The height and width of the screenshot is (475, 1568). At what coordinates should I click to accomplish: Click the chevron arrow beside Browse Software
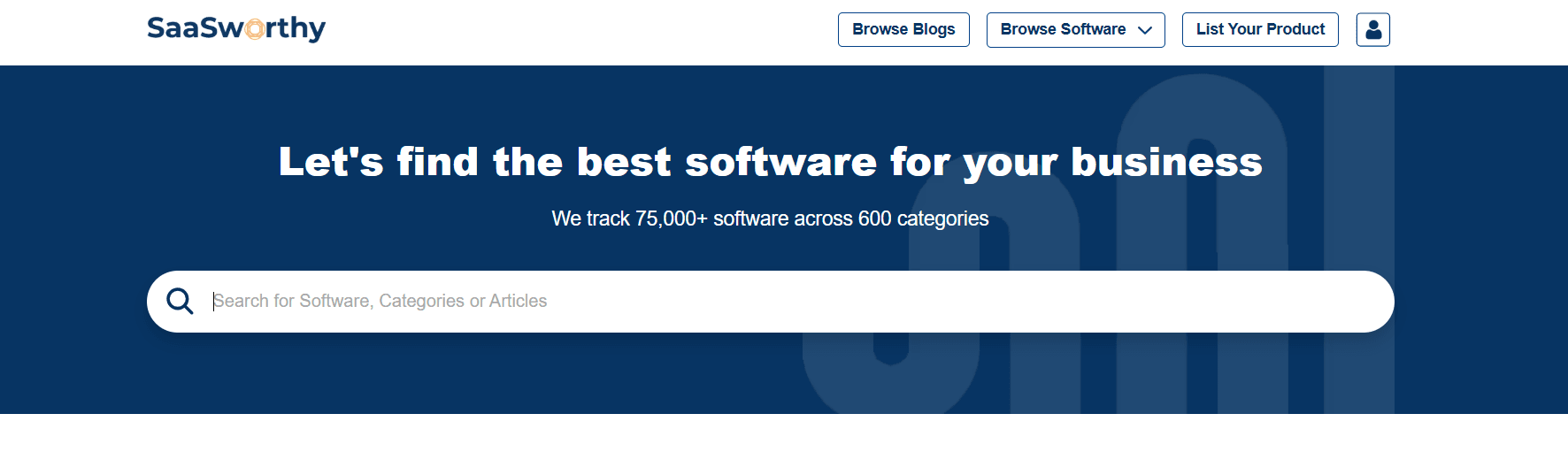[x=1144, y=30]
